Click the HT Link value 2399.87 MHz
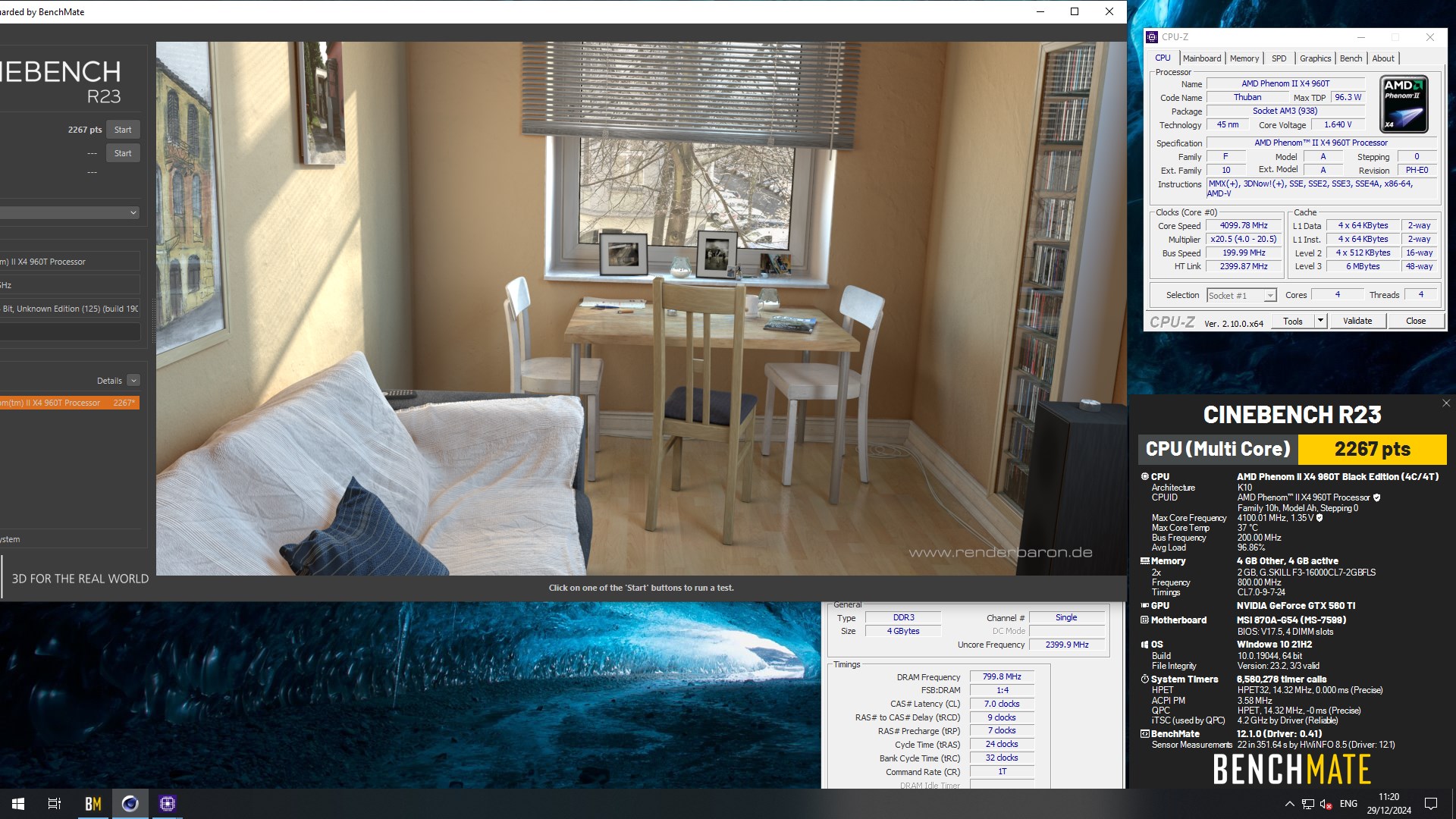 (1244, 267)
